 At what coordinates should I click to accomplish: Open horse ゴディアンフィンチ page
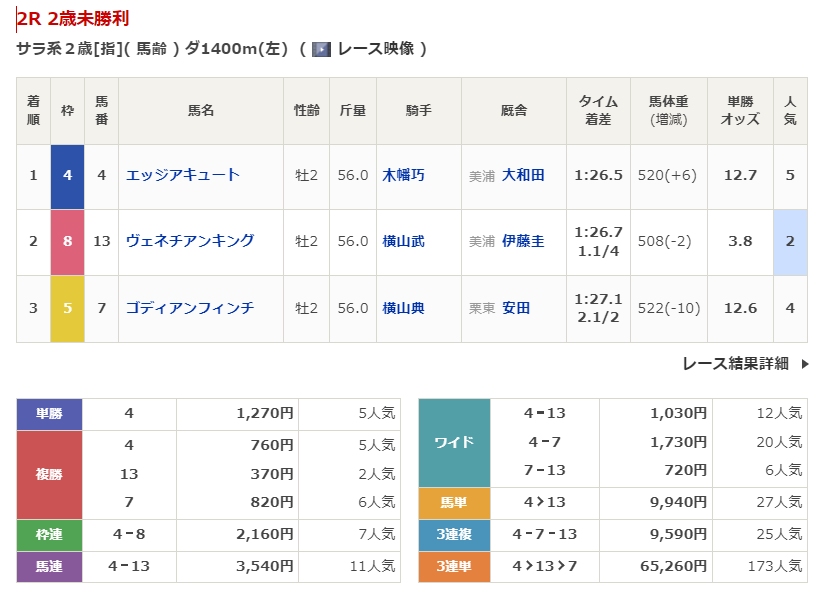pyautogui.click(x=190, y=308)
